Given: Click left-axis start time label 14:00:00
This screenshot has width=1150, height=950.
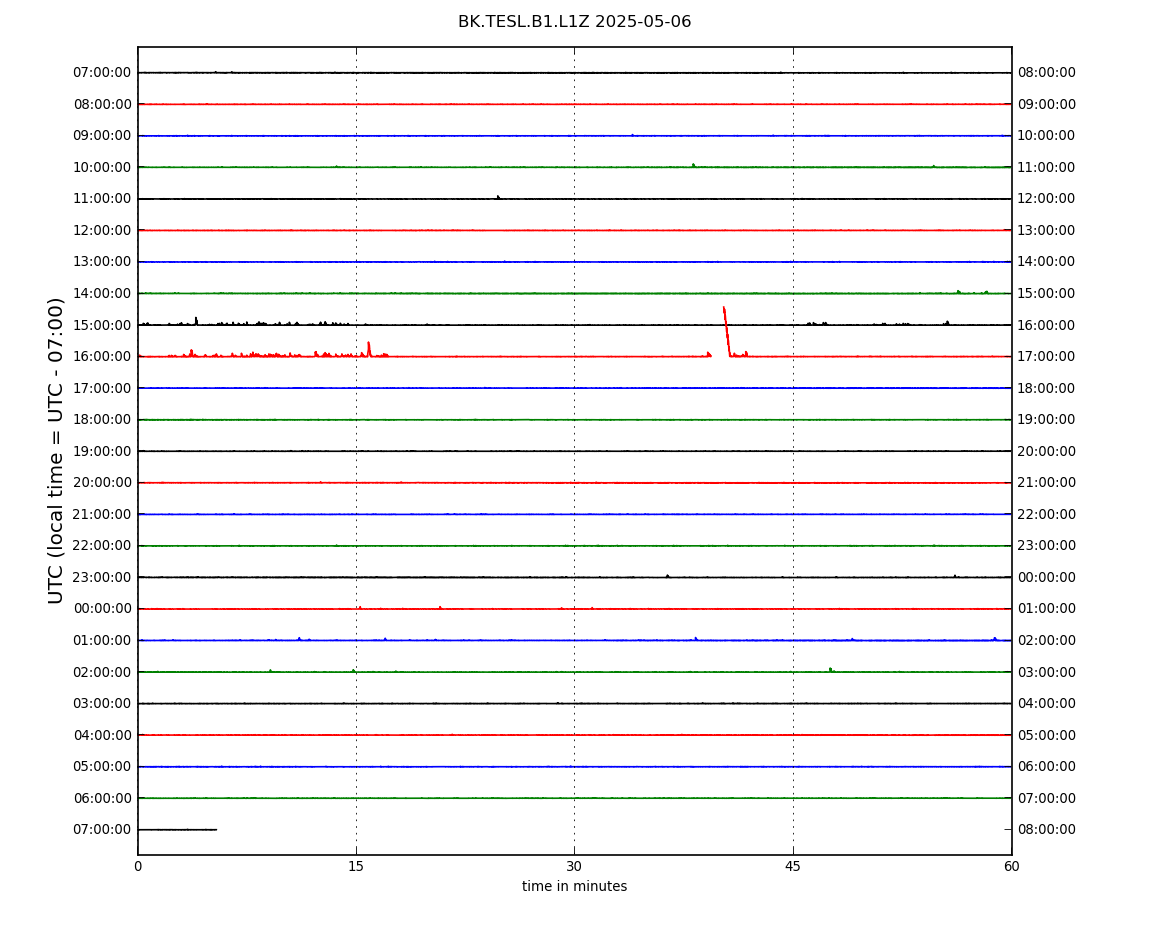Looking at the screenshot, I should 103,293.
